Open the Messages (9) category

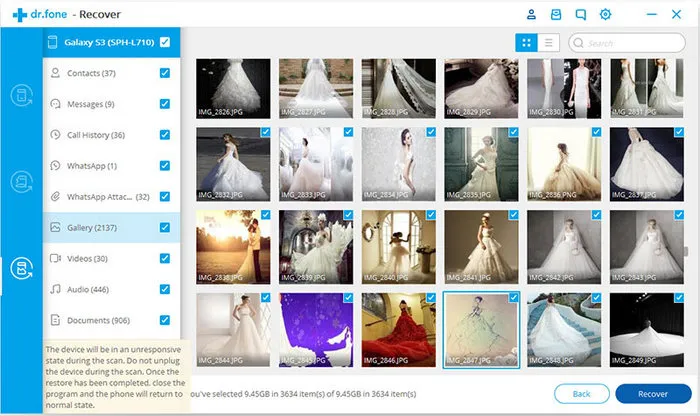pyautogui.click(x=90, y=104)
